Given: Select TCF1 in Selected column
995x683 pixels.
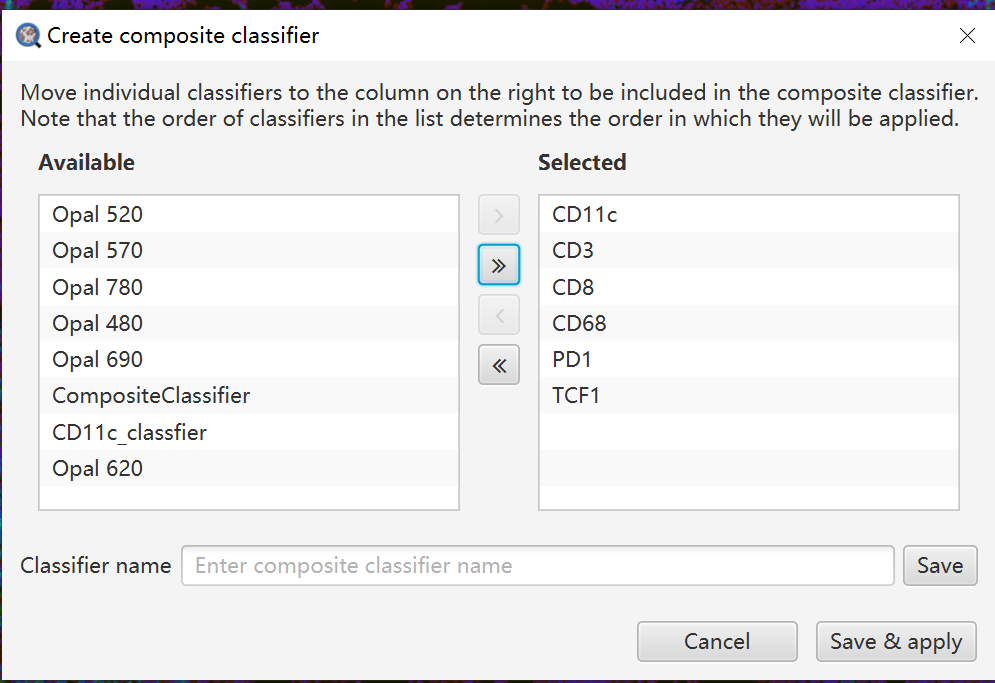Looking at the screenshot, I should coord(576,396).
